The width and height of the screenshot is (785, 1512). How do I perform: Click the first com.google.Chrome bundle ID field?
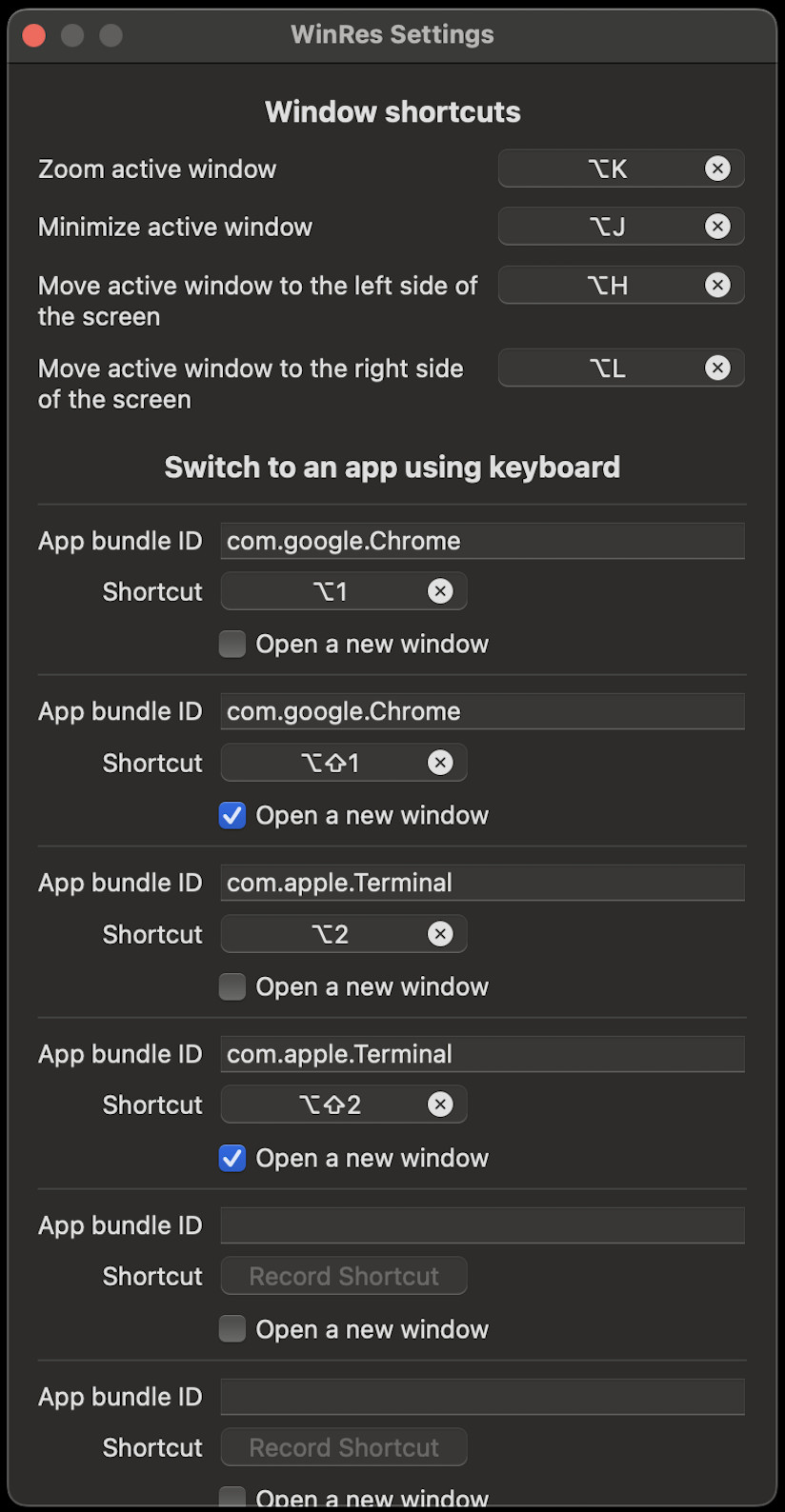[x=482, y=541]
